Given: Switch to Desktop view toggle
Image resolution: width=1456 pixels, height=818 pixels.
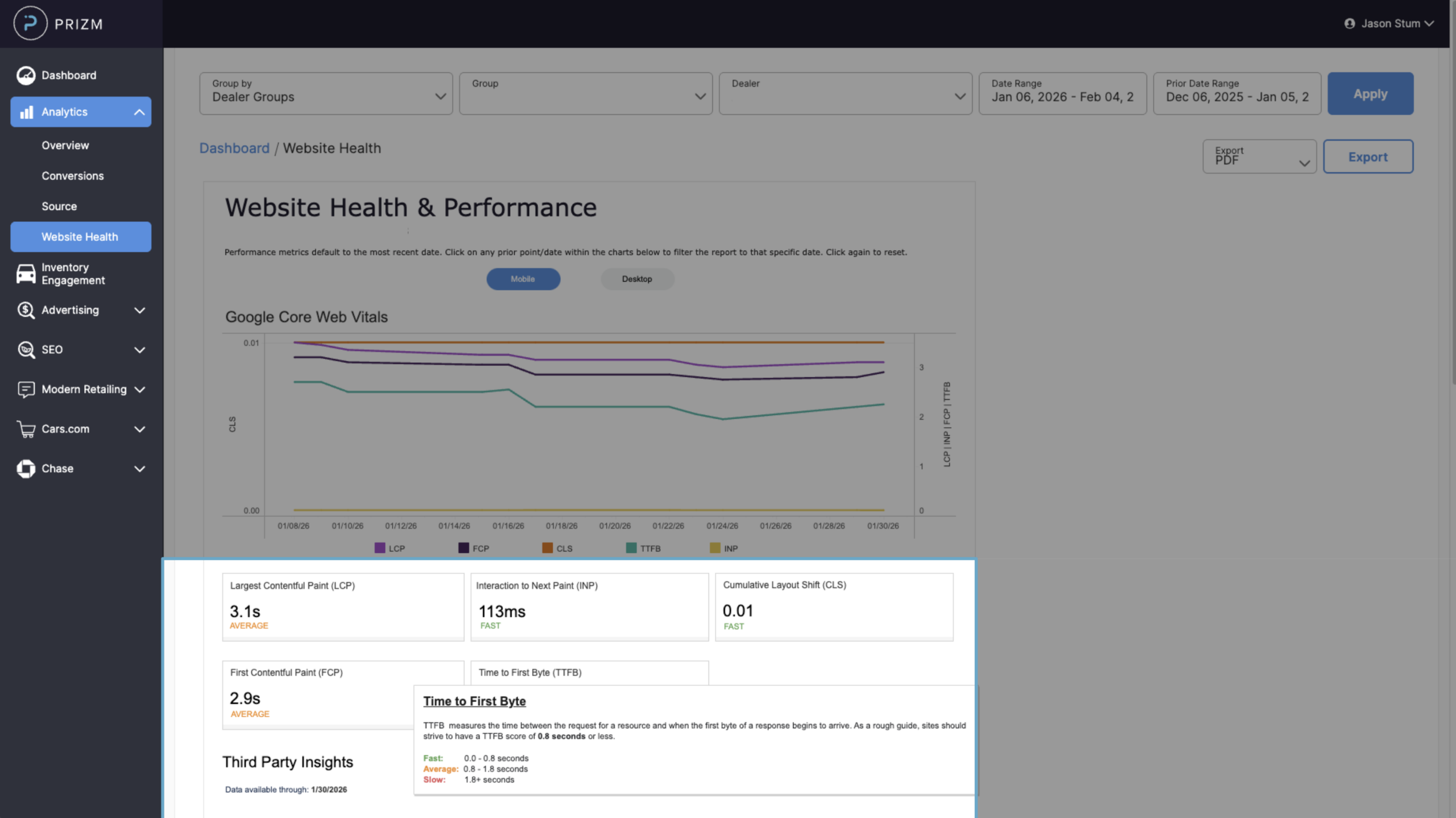Looking at the screenshot, I should click(637, 279).
